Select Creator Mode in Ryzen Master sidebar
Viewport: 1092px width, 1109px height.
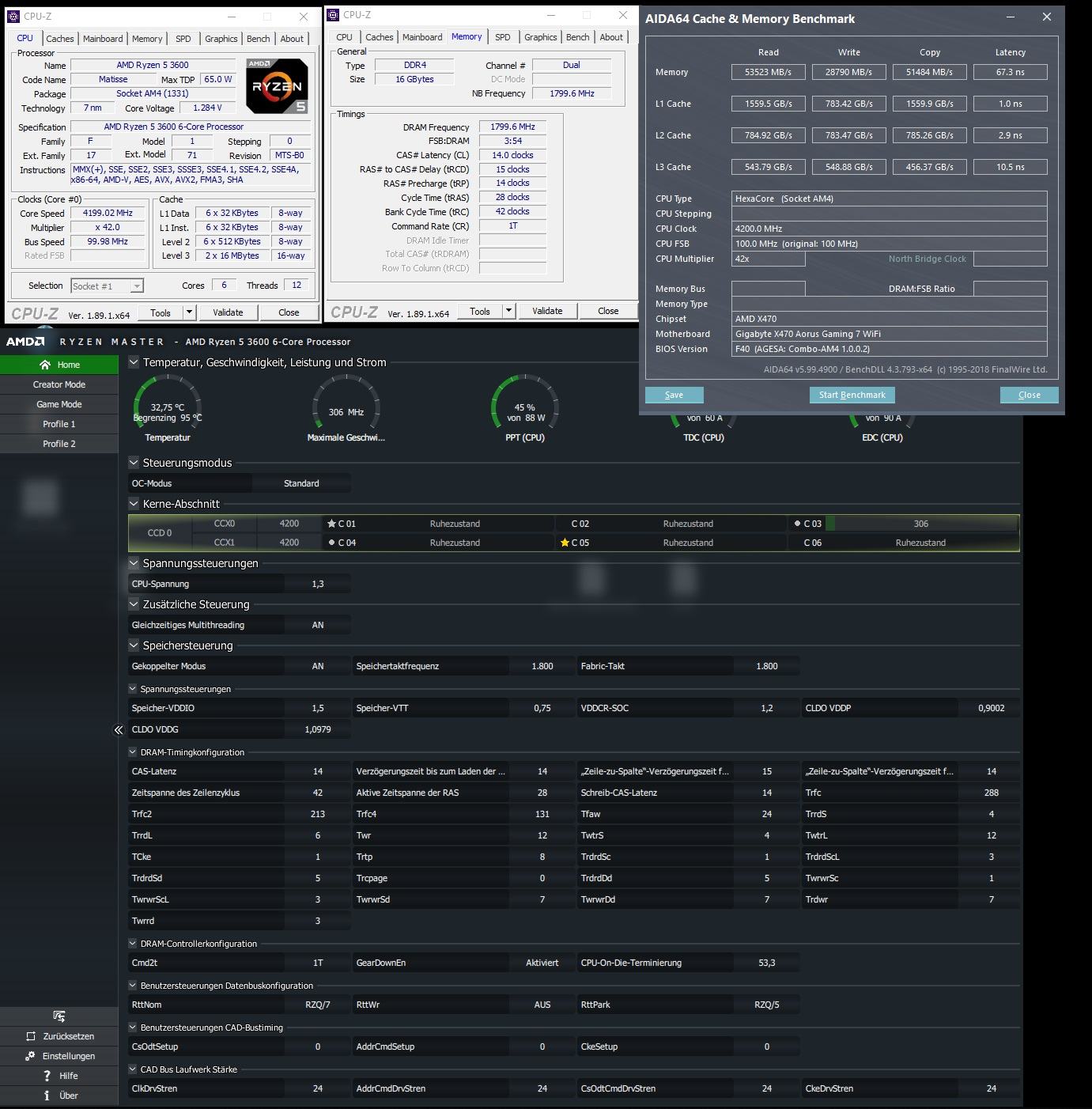(59, 384)
